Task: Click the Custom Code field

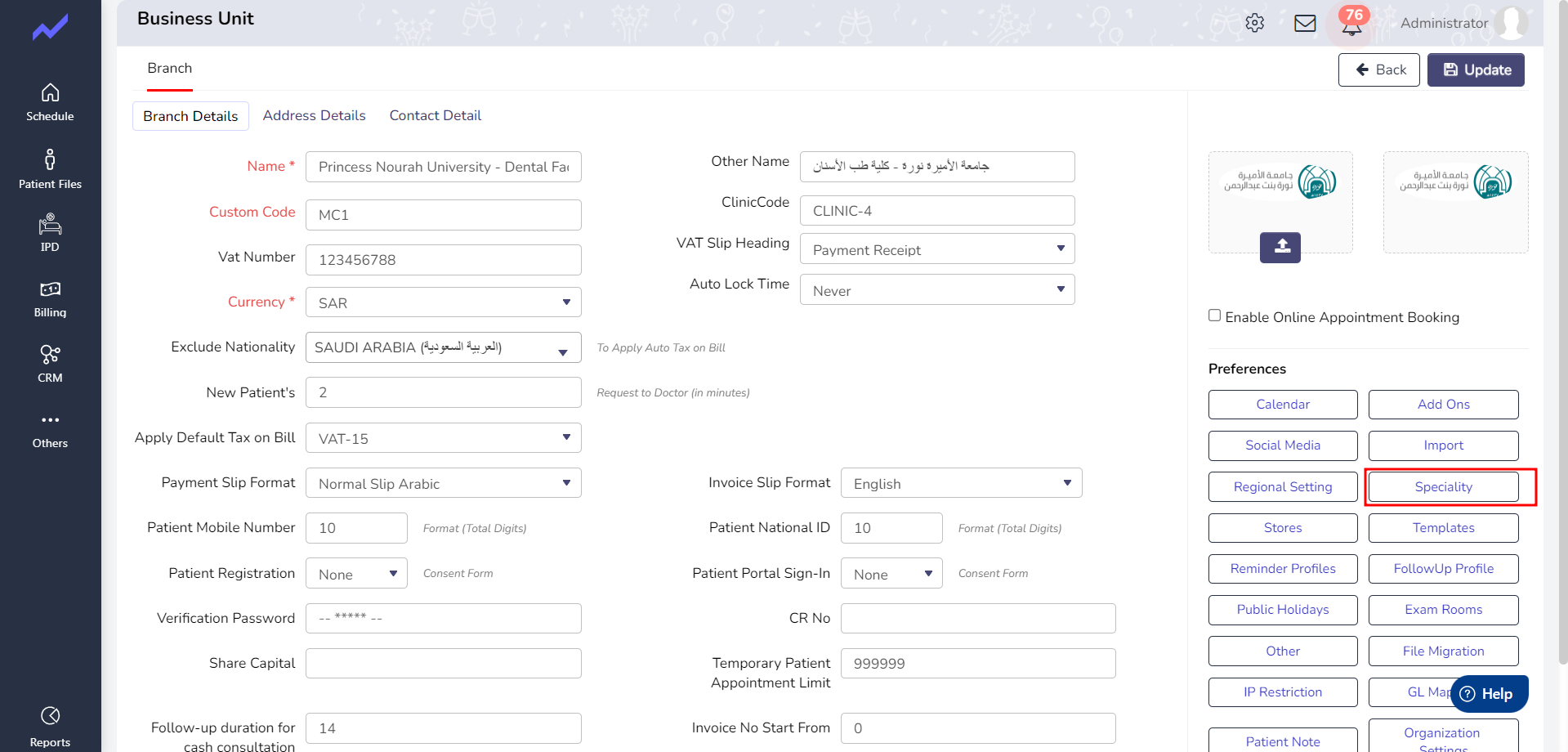Action: point(444,215)
